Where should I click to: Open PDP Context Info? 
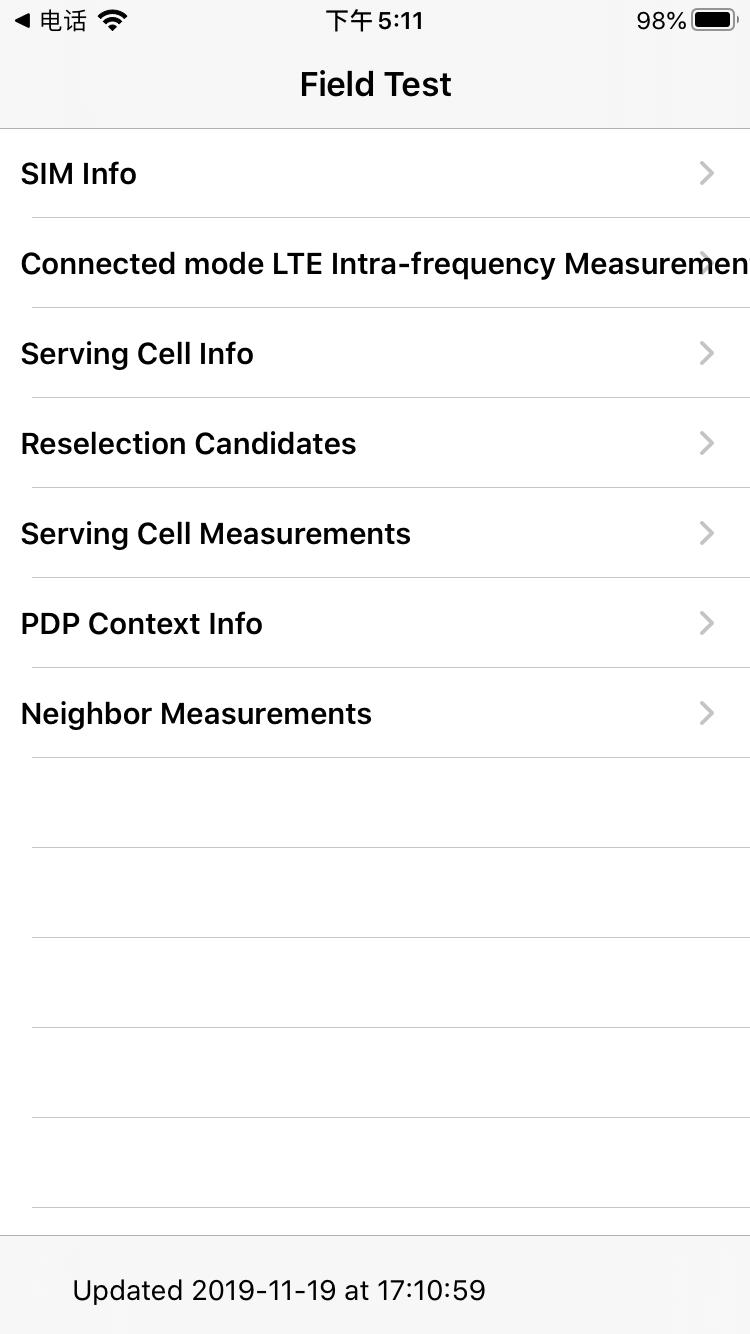click(141, 624)
